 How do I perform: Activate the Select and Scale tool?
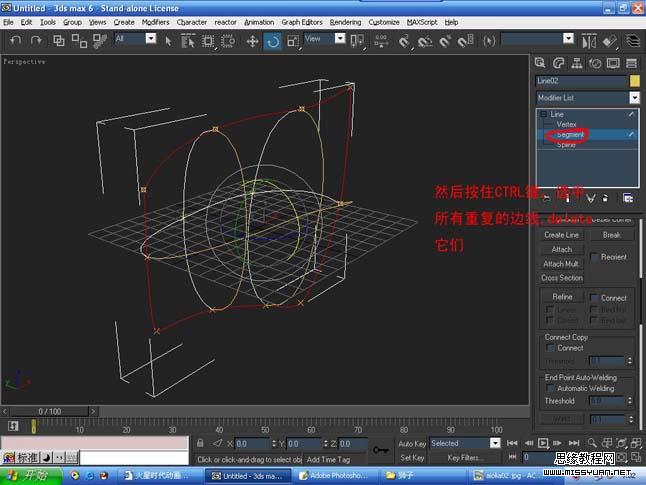coord(293,41)
